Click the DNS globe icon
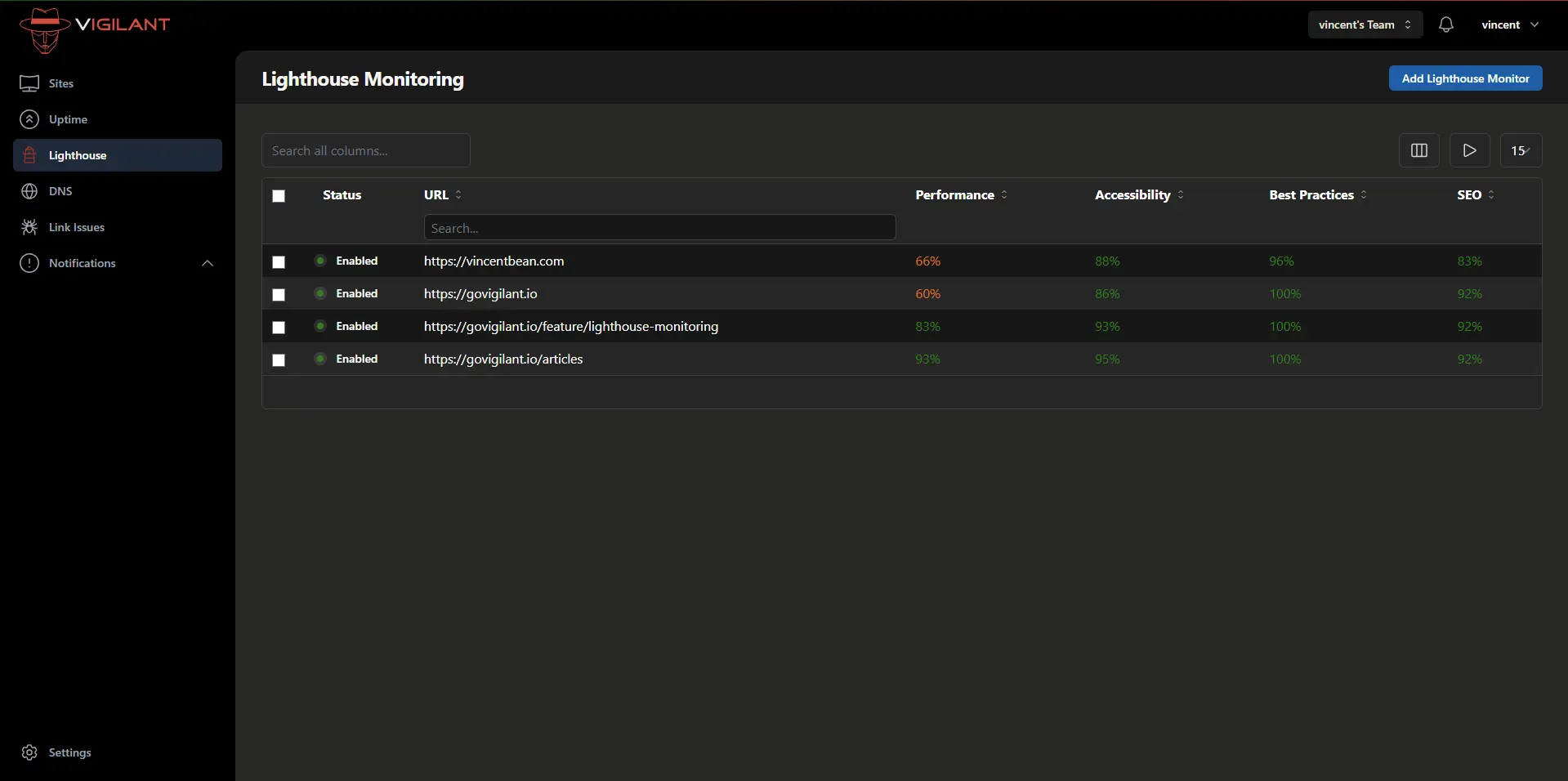This screenshot has height=781, width=1568. pyautogui.click(x=29, y=191)
